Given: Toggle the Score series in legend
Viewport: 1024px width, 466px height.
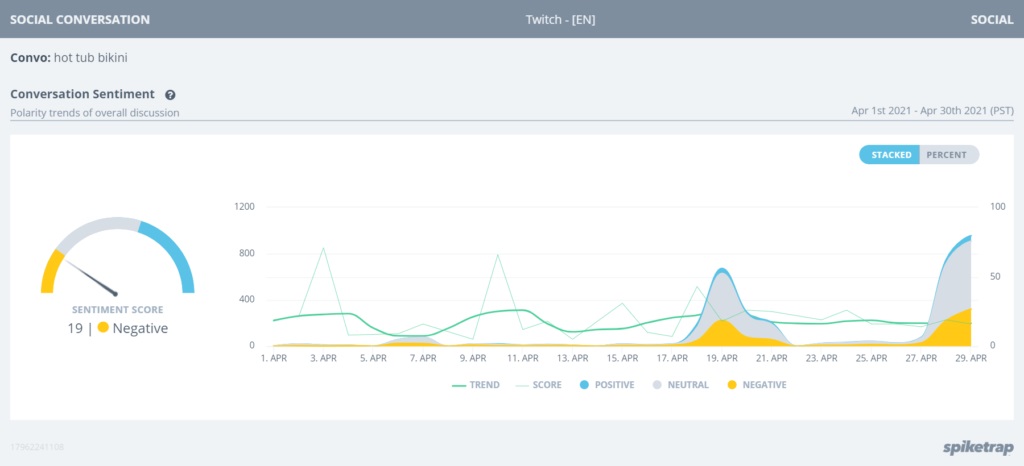Looking at the screenshot, I should point(538,384).
